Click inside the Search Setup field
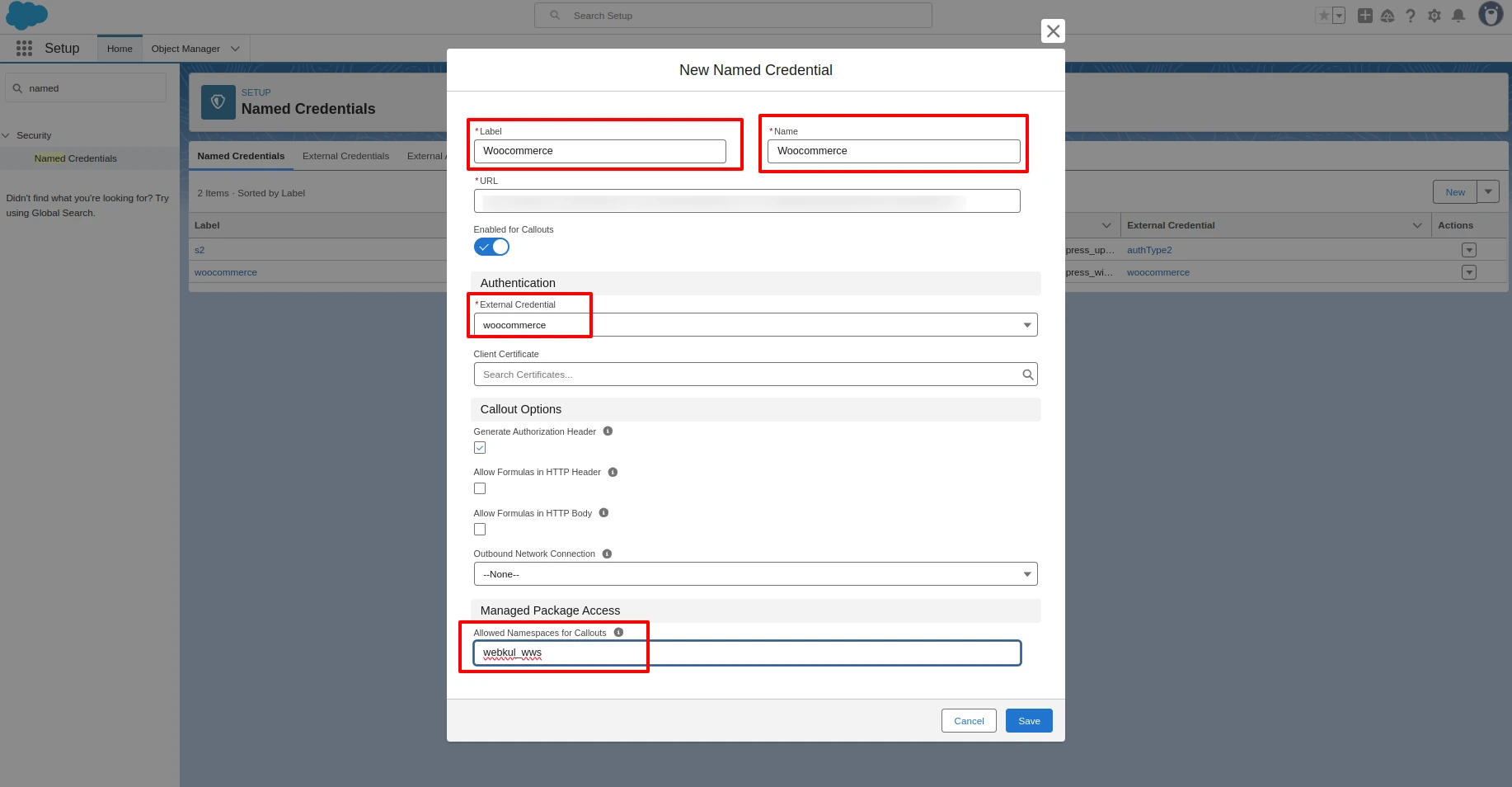The width and height of the screenshot is (1512, 787). pos(733,15)
